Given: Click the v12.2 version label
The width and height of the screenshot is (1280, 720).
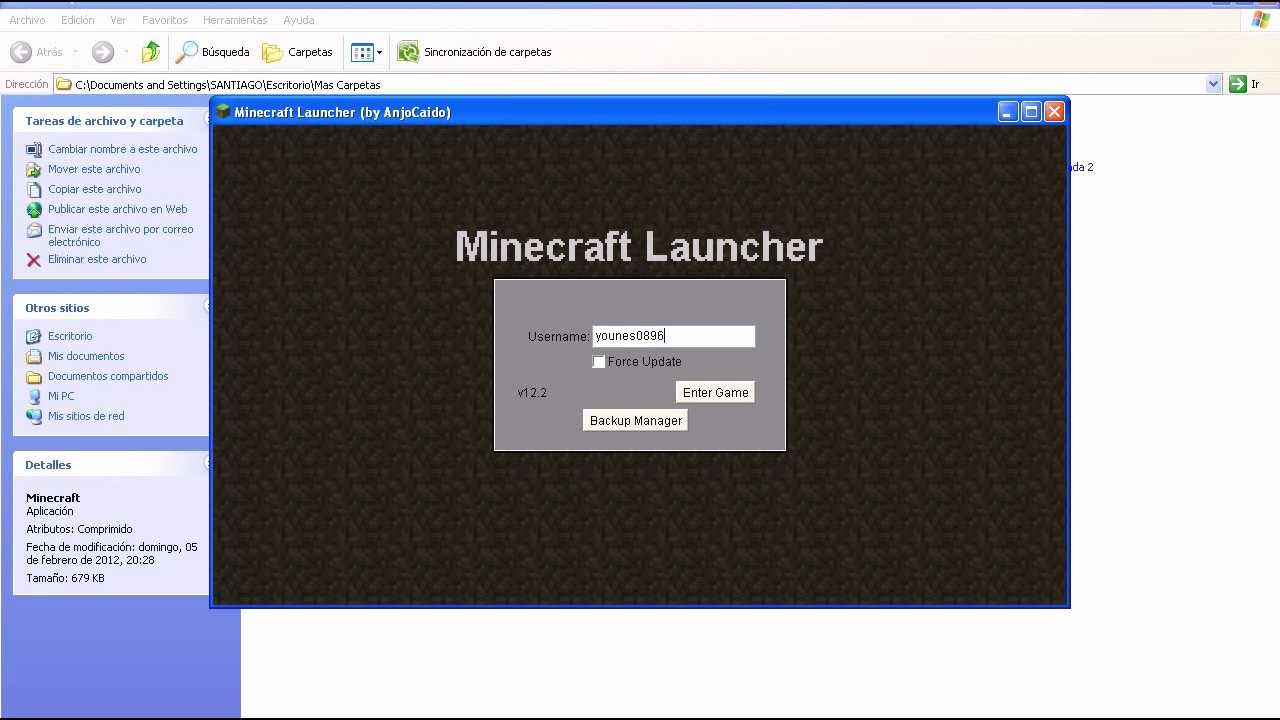Looking at the screenshot, I should click(532, 393).
